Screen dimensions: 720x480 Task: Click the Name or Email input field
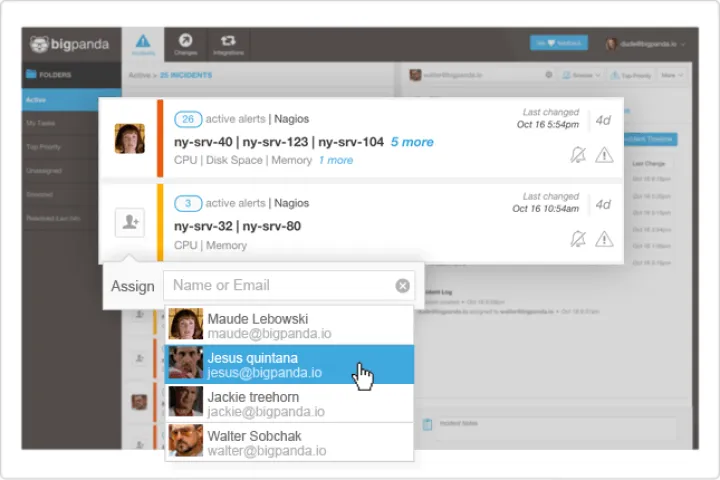[x=280, y=286]
